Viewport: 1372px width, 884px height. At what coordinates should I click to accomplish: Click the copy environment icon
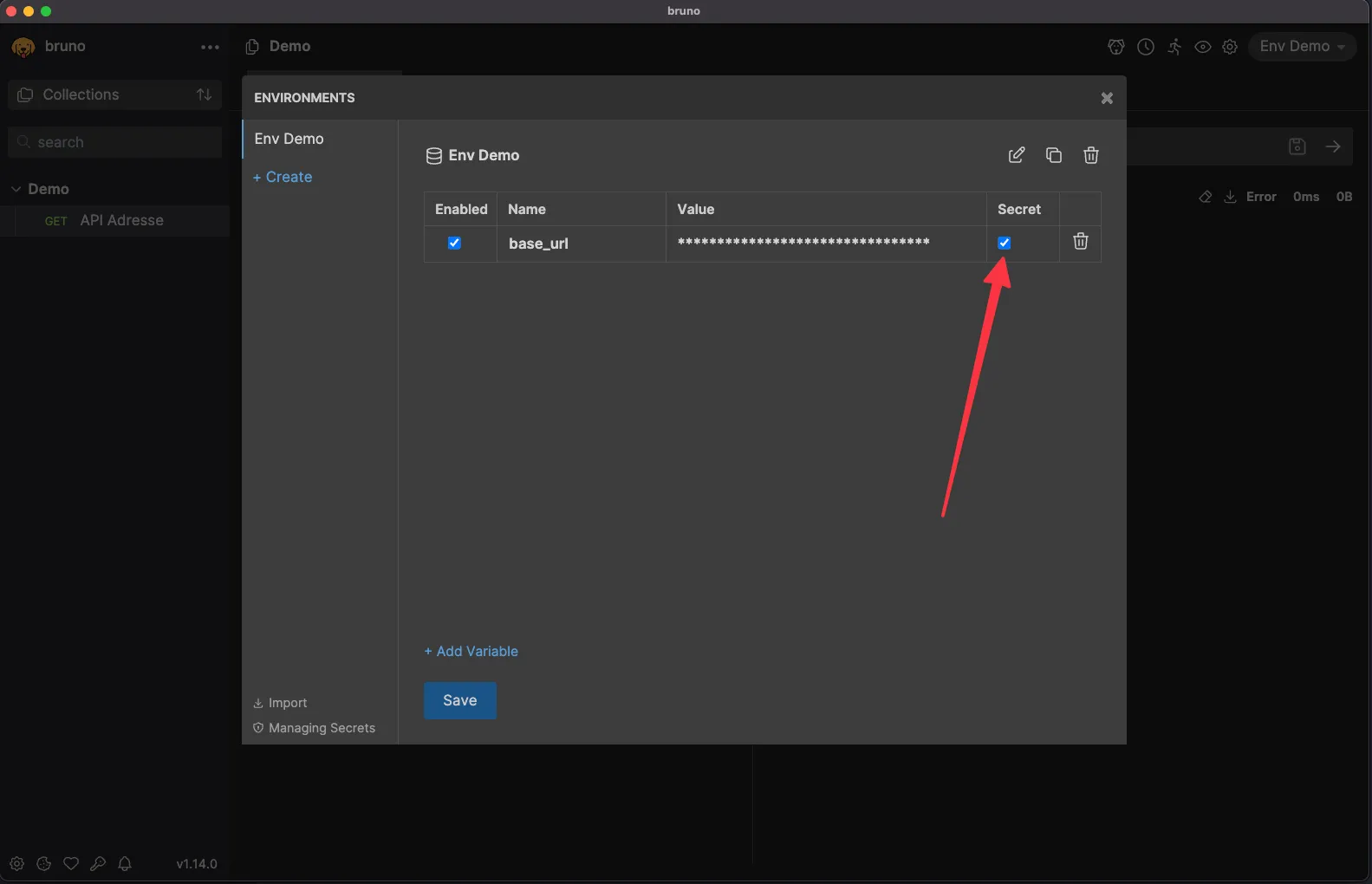point(1054,155)
